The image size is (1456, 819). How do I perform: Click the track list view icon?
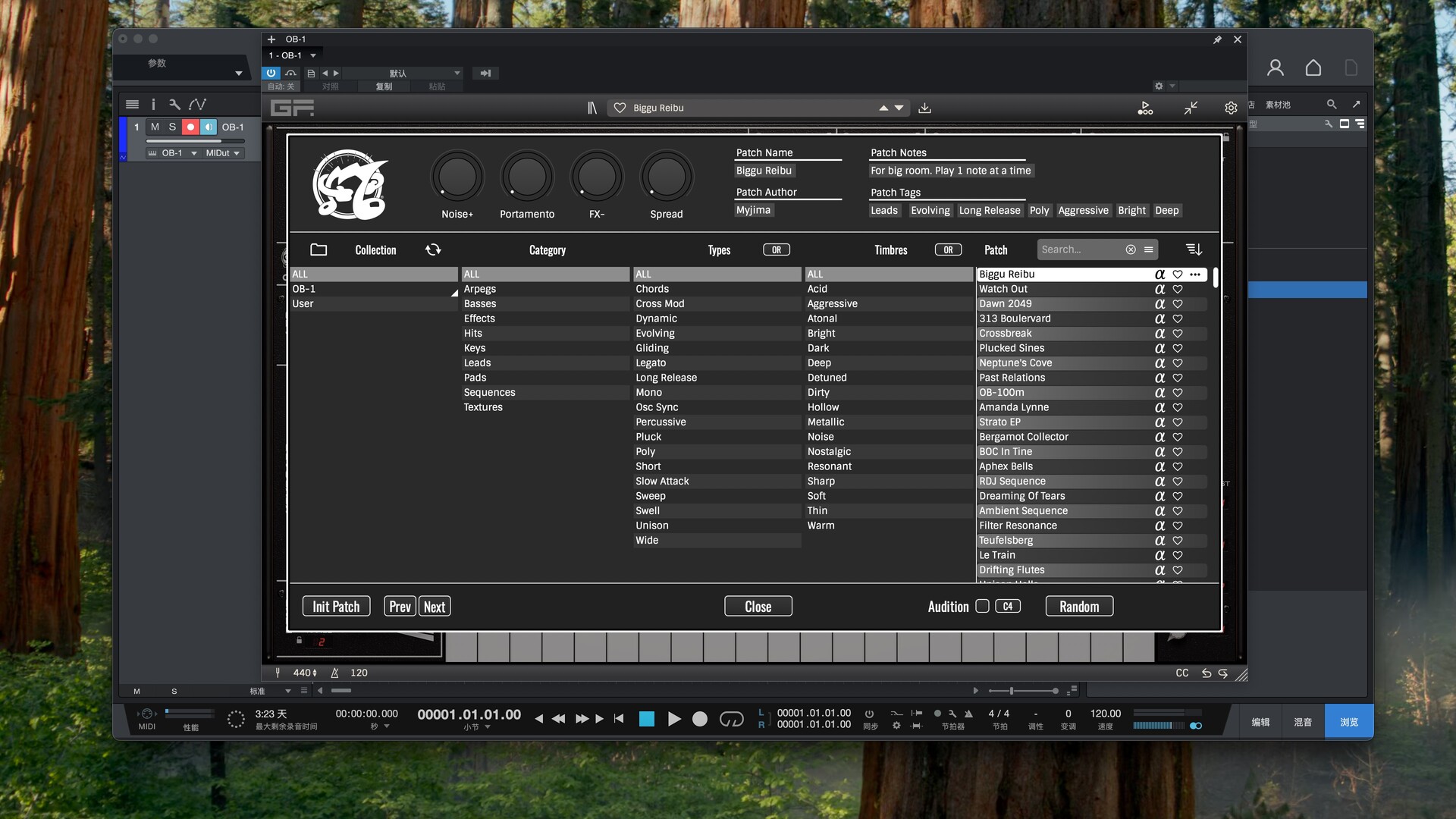click(x=132, y=105)
